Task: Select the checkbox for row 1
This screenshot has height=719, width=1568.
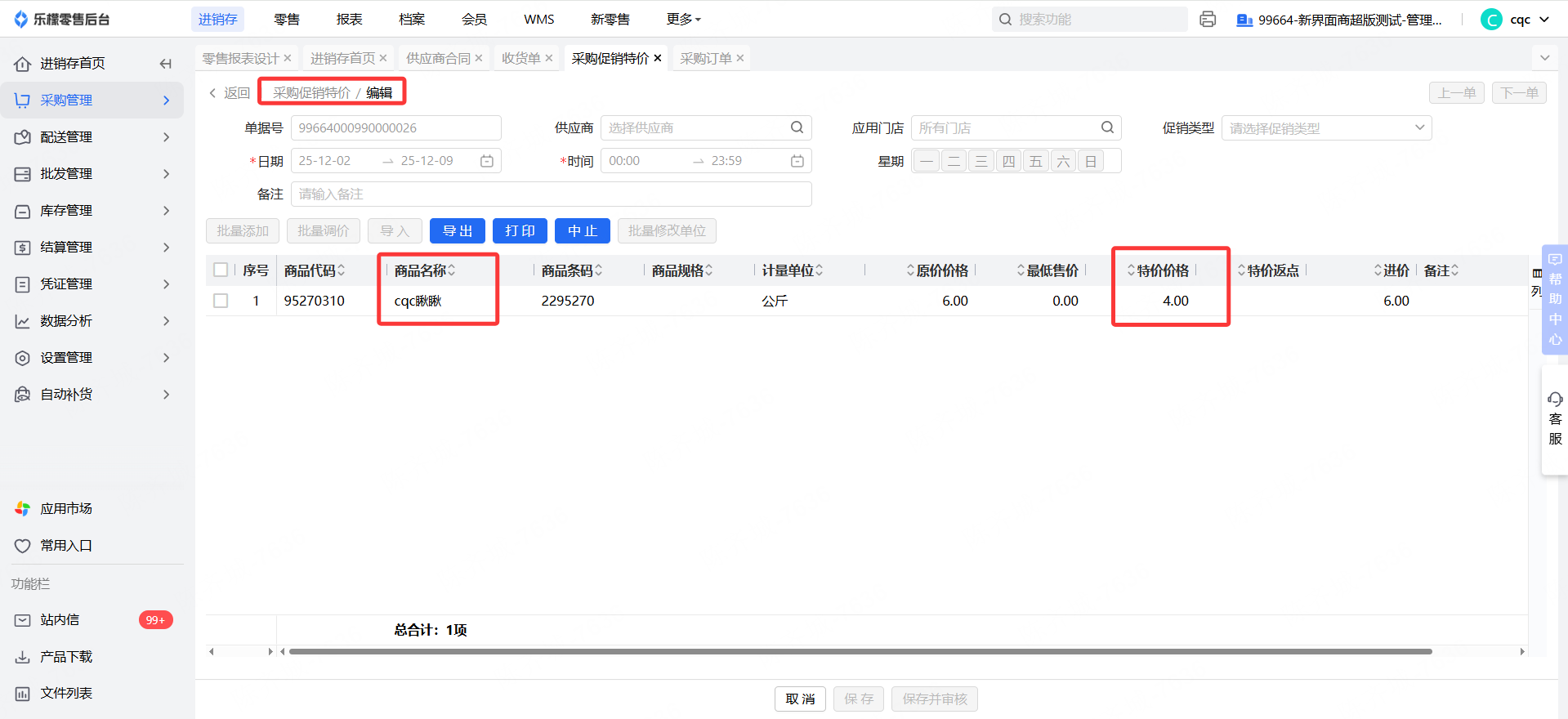Action: pyautogui.click(x=221, y=301)
